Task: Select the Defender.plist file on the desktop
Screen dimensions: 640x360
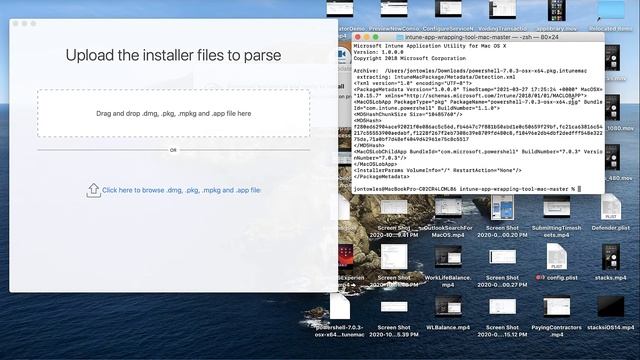Action: pyautogui.click(x=611, y=207)
